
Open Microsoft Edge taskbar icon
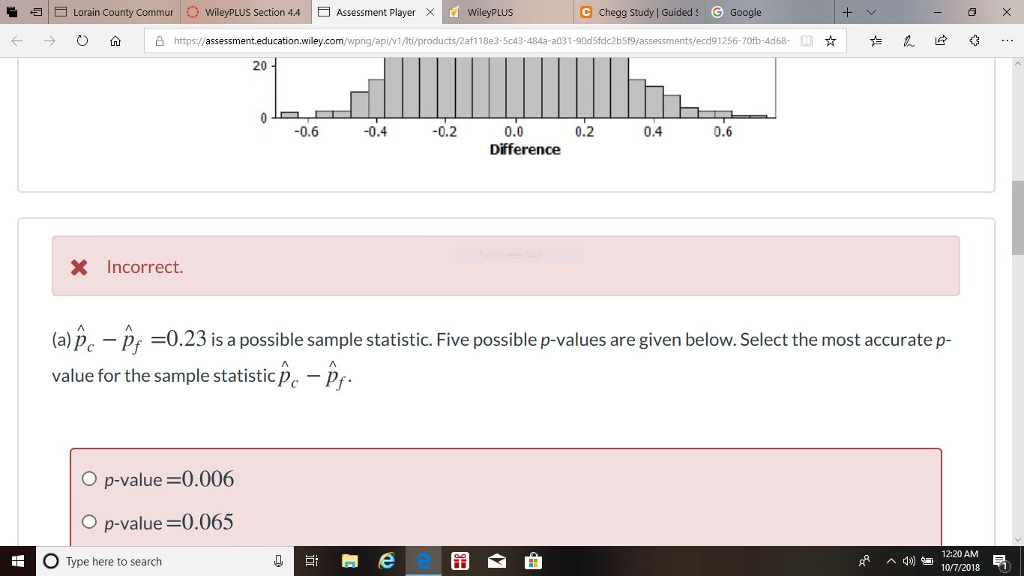pyautogui.click(x=424, y=561)
